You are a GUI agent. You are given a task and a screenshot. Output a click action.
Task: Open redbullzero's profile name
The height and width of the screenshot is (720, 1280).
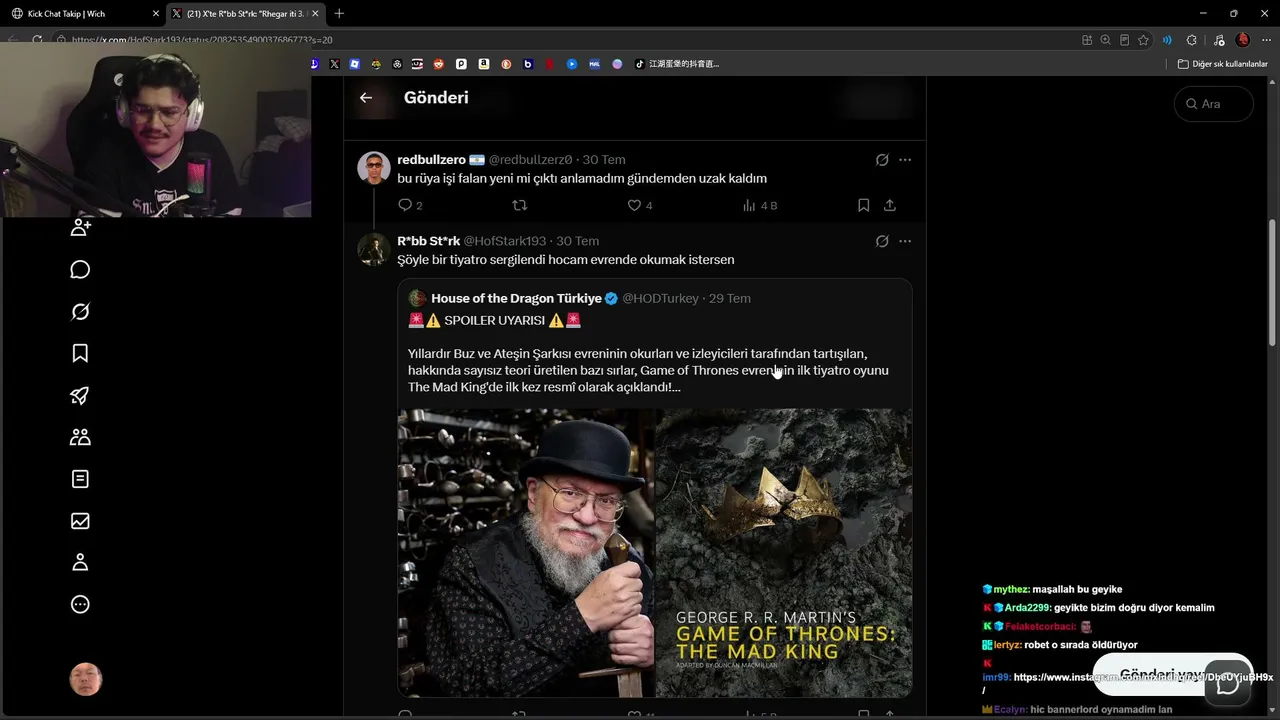(431, 160)
